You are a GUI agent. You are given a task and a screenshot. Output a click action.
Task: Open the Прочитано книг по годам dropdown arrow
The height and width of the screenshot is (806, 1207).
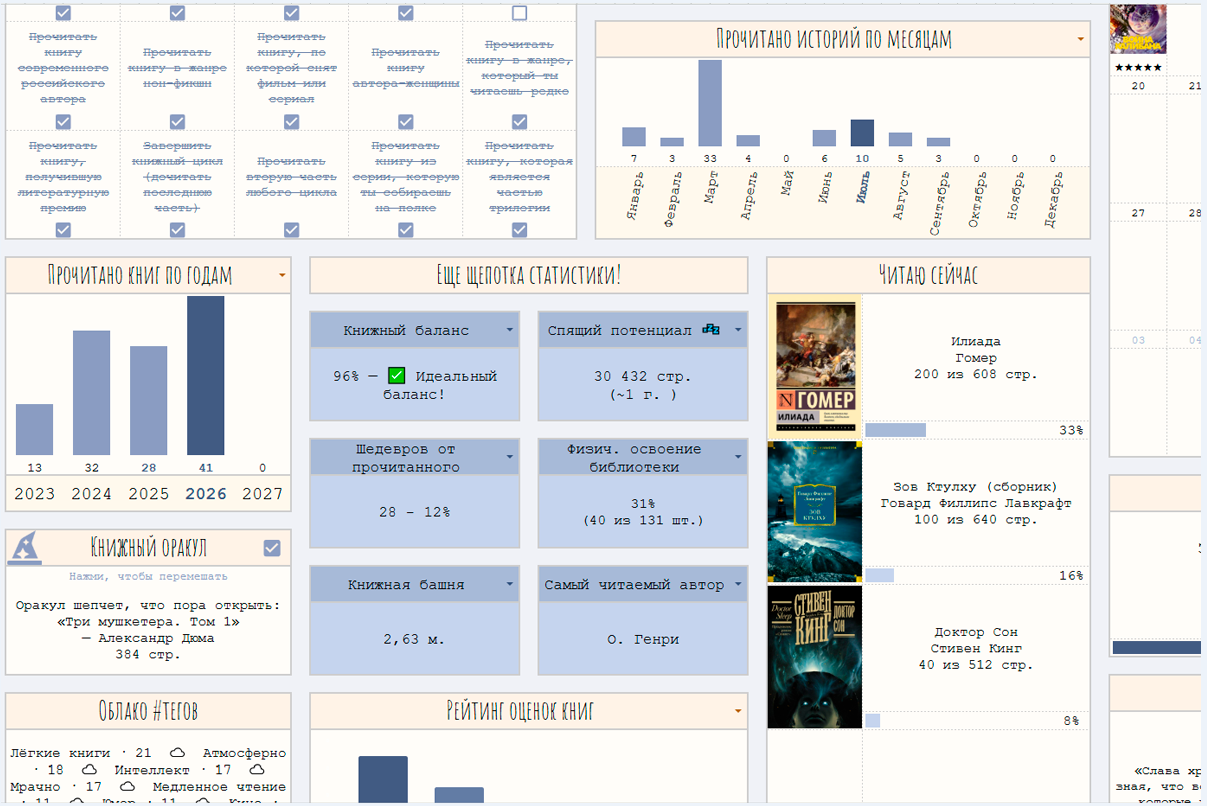point(282,275)
